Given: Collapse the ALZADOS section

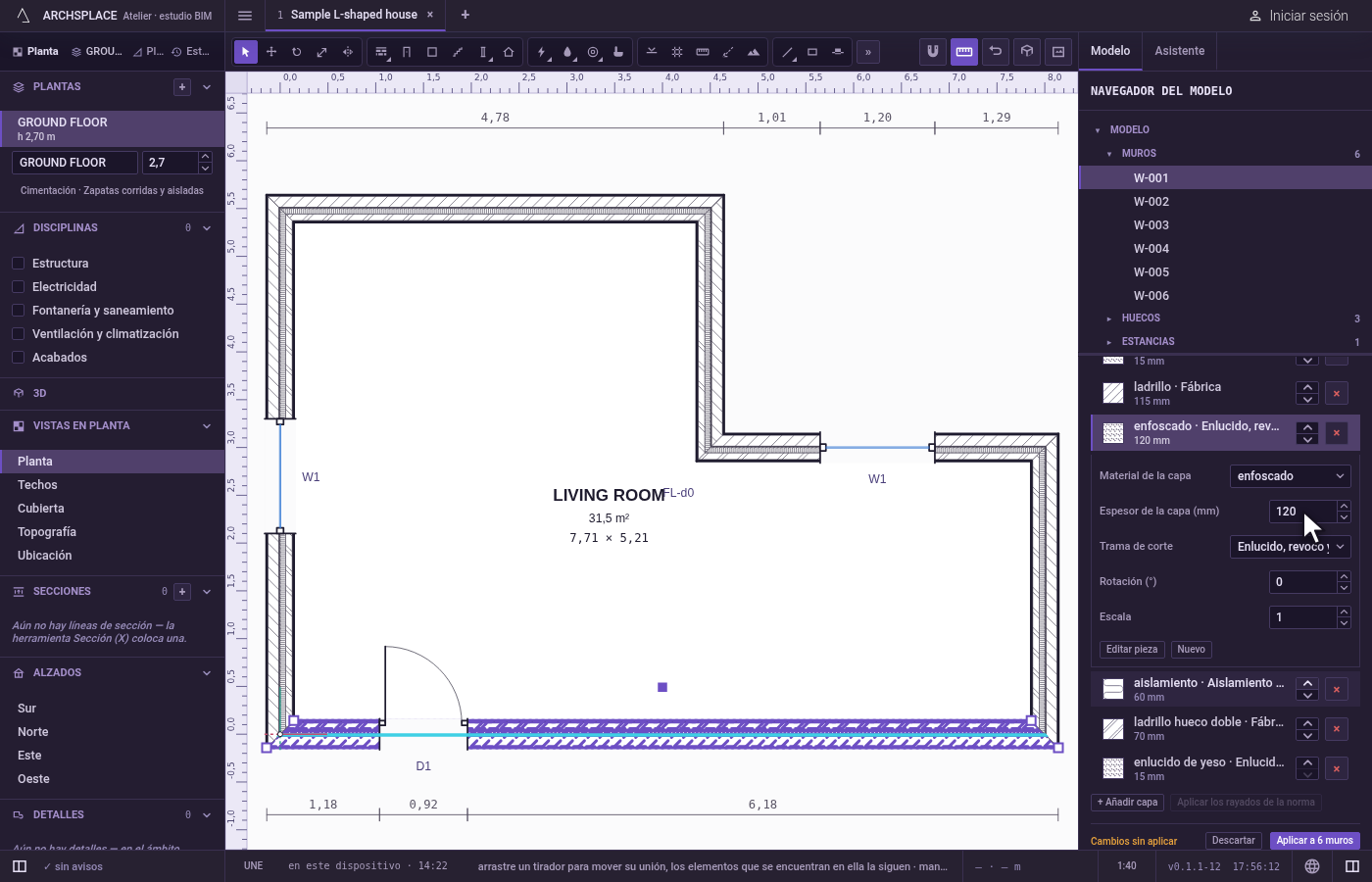Looking at the screenshot, I should click(x=207, y=673).
